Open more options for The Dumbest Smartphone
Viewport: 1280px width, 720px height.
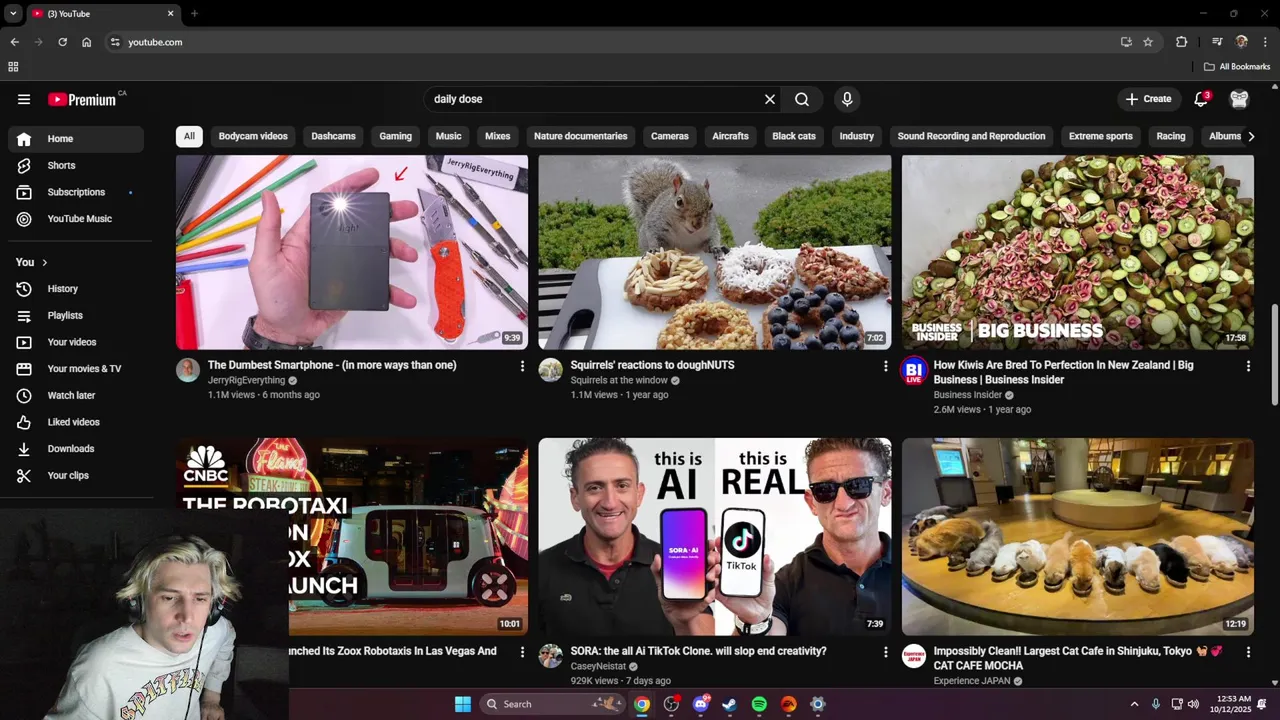tap(522, 366)
